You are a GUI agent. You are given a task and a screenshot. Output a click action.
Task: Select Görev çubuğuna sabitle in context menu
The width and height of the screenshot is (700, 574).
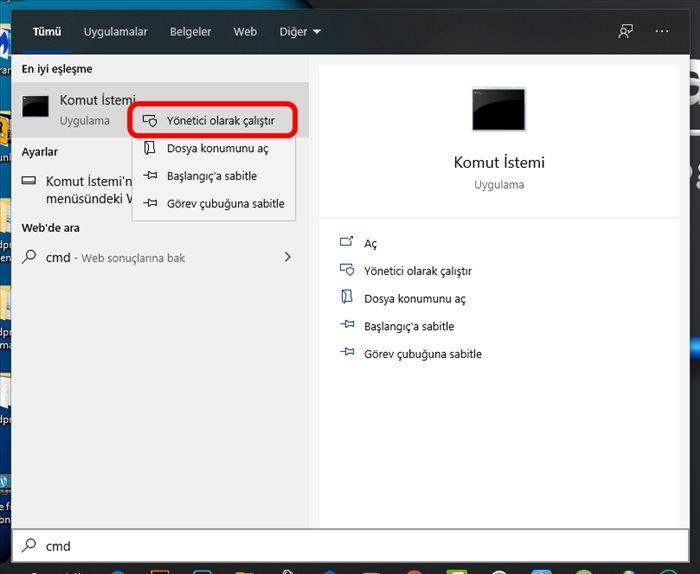[x=225, y=204]
